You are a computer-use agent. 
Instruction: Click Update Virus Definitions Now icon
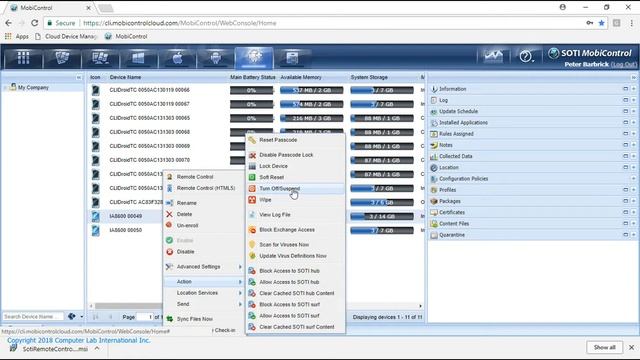[252, 256]
